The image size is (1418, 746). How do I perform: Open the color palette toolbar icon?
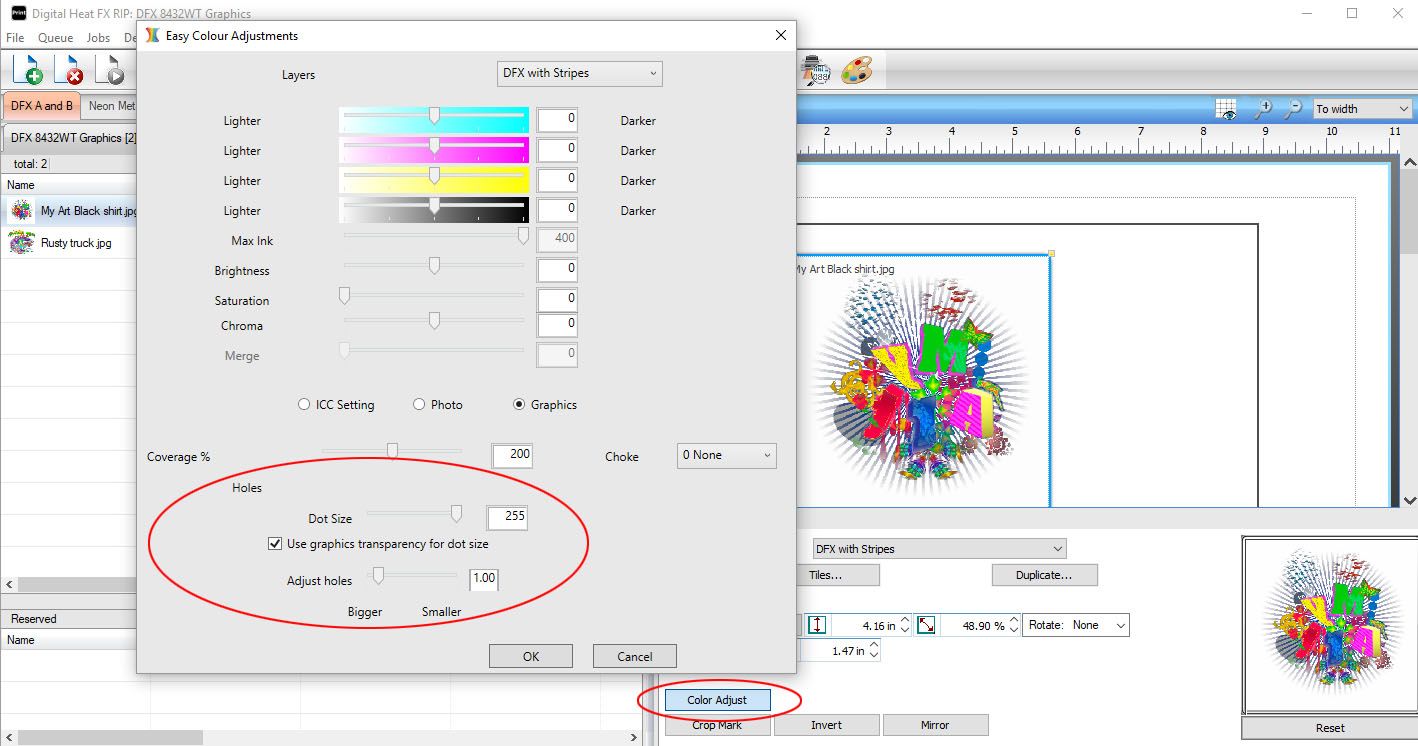pos(856,70)
